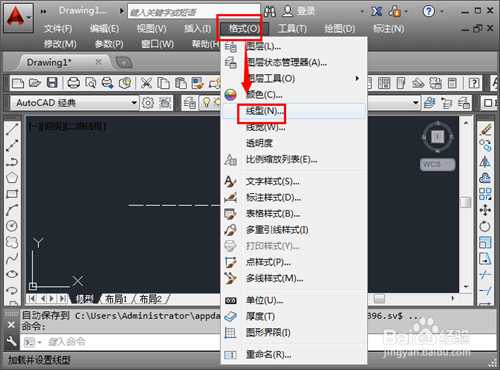Open the 工具(T) menu

(x=292, y=29)
